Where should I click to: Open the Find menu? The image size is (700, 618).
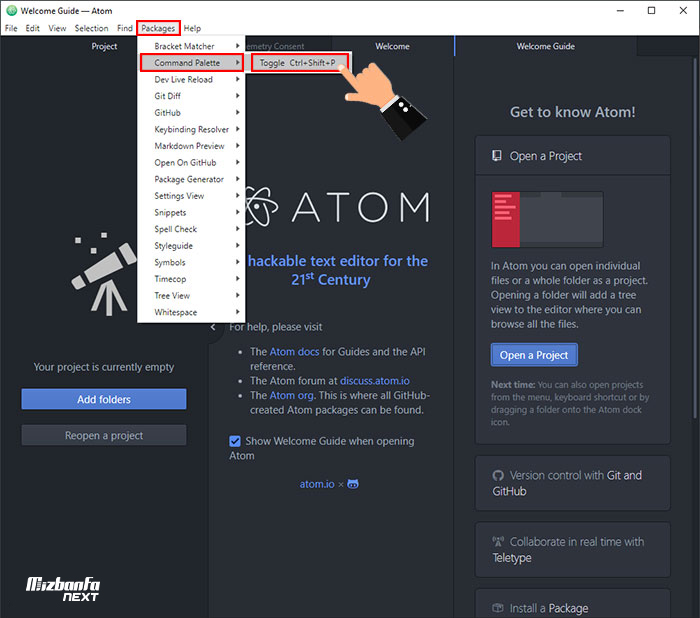click(x=125, y=28)
